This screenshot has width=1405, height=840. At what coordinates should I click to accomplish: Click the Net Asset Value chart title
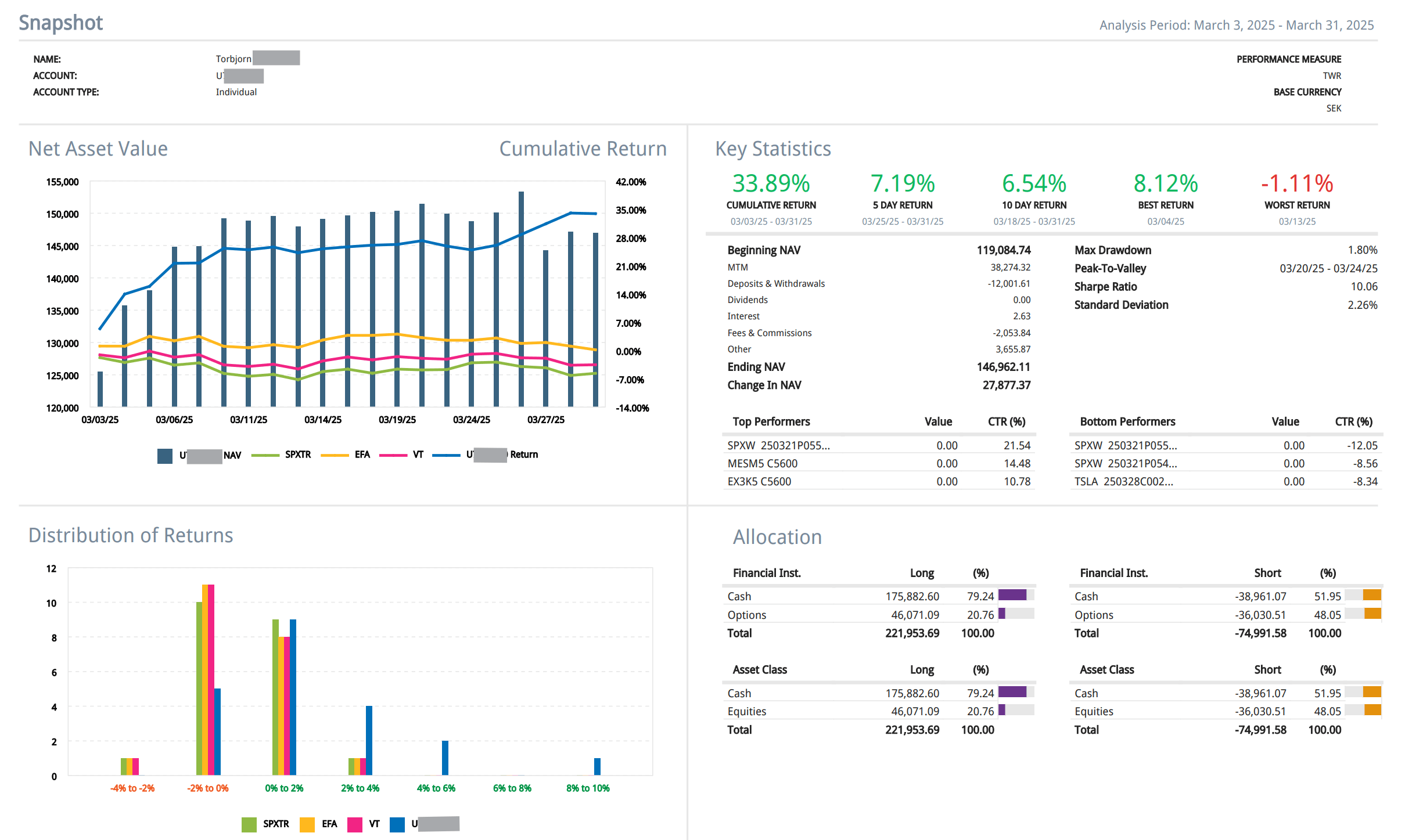[x=98, y=149]
